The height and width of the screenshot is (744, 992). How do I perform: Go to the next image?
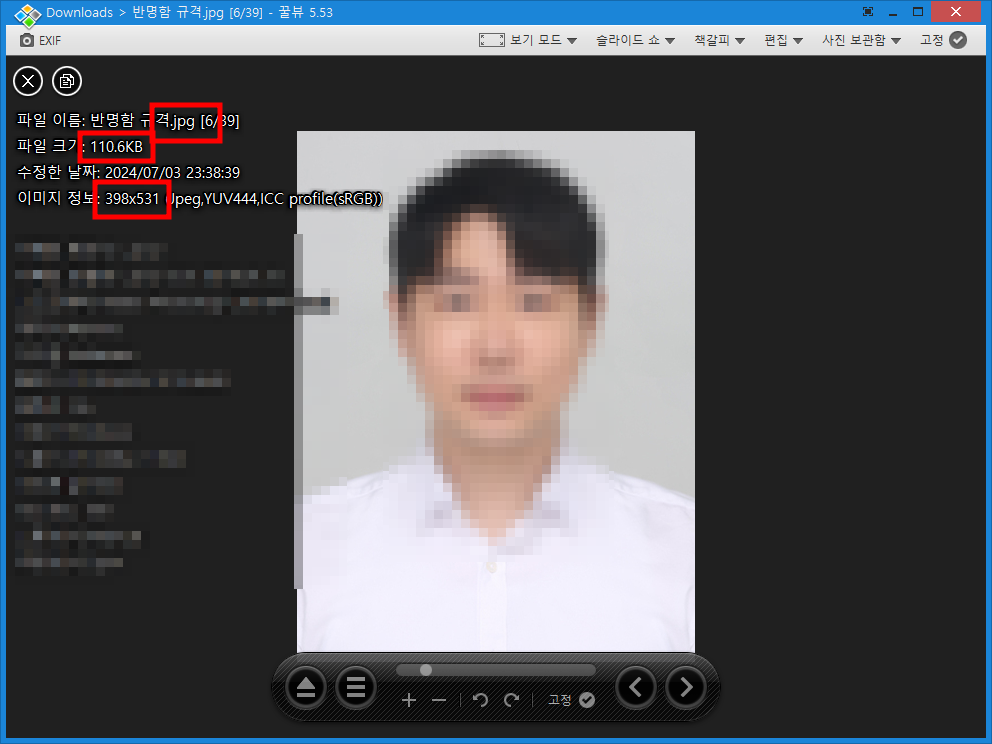pyautogui.click(x=686, y=687)
